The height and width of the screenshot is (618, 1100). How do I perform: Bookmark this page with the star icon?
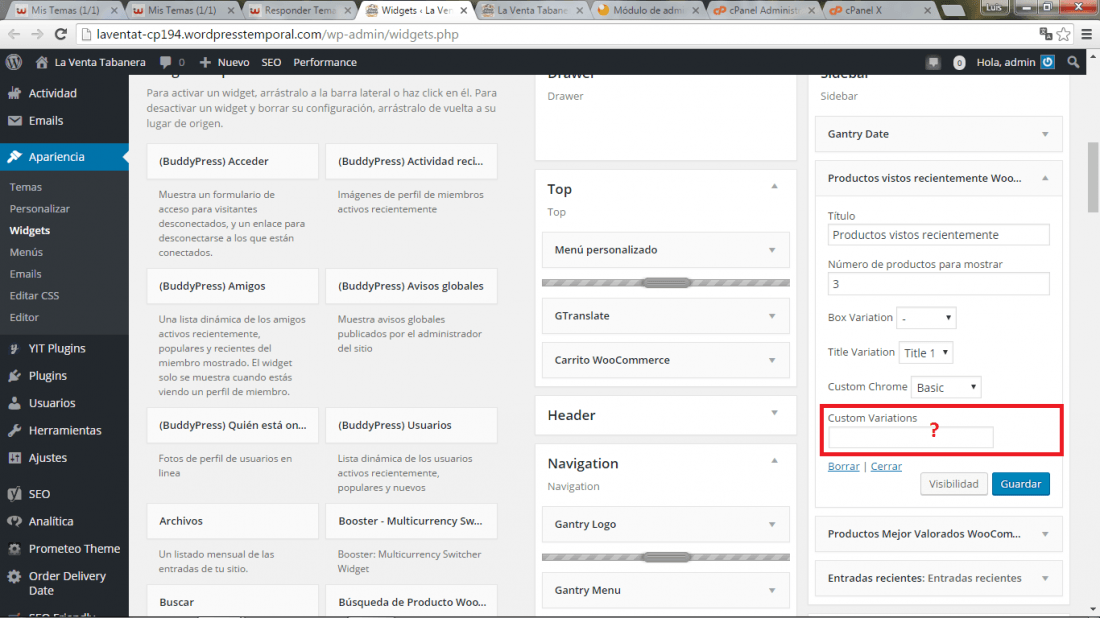pyautogui.click(x=1064, y=34)
